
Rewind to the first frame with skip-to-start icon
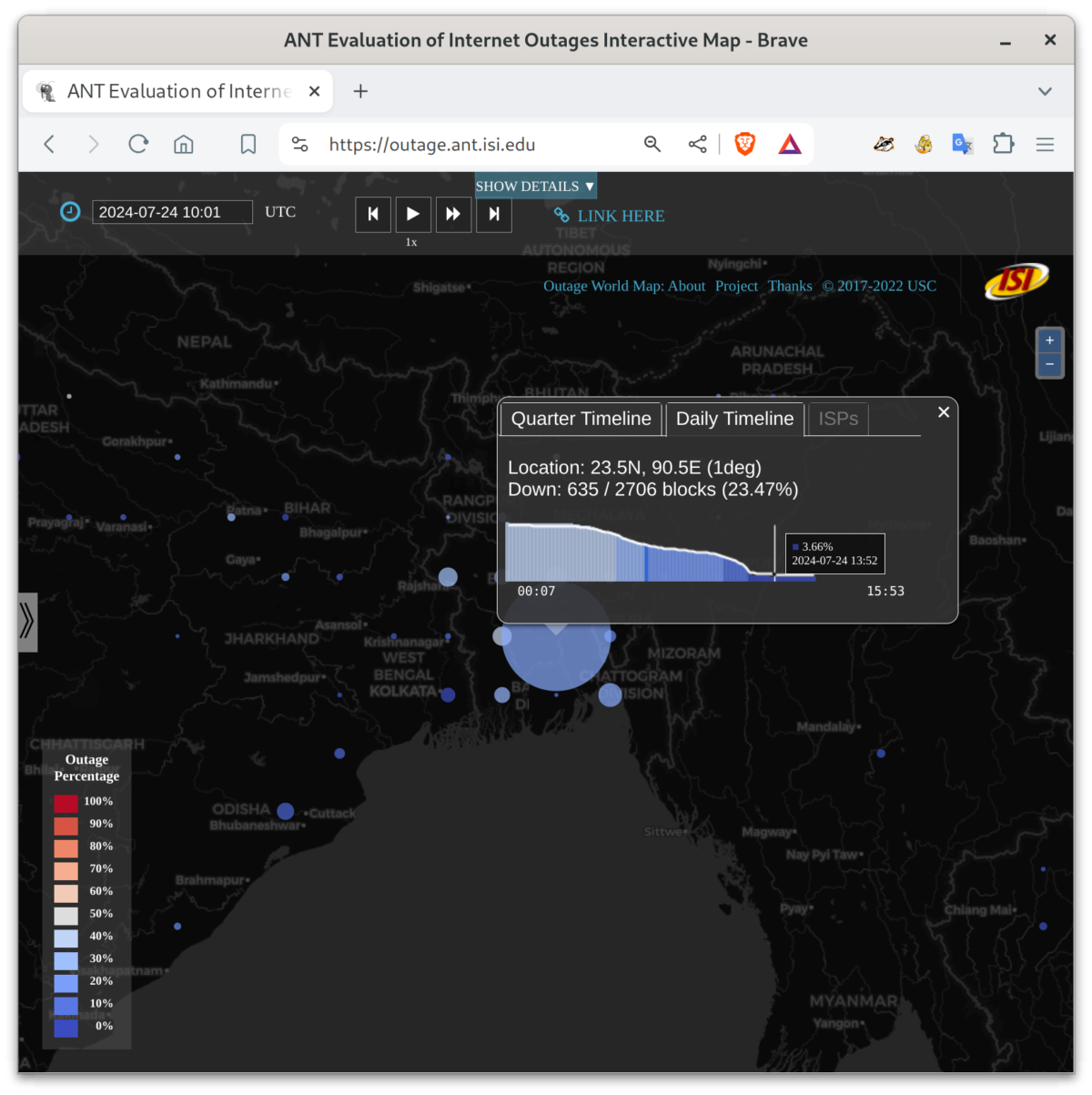[x=373, y=214]
